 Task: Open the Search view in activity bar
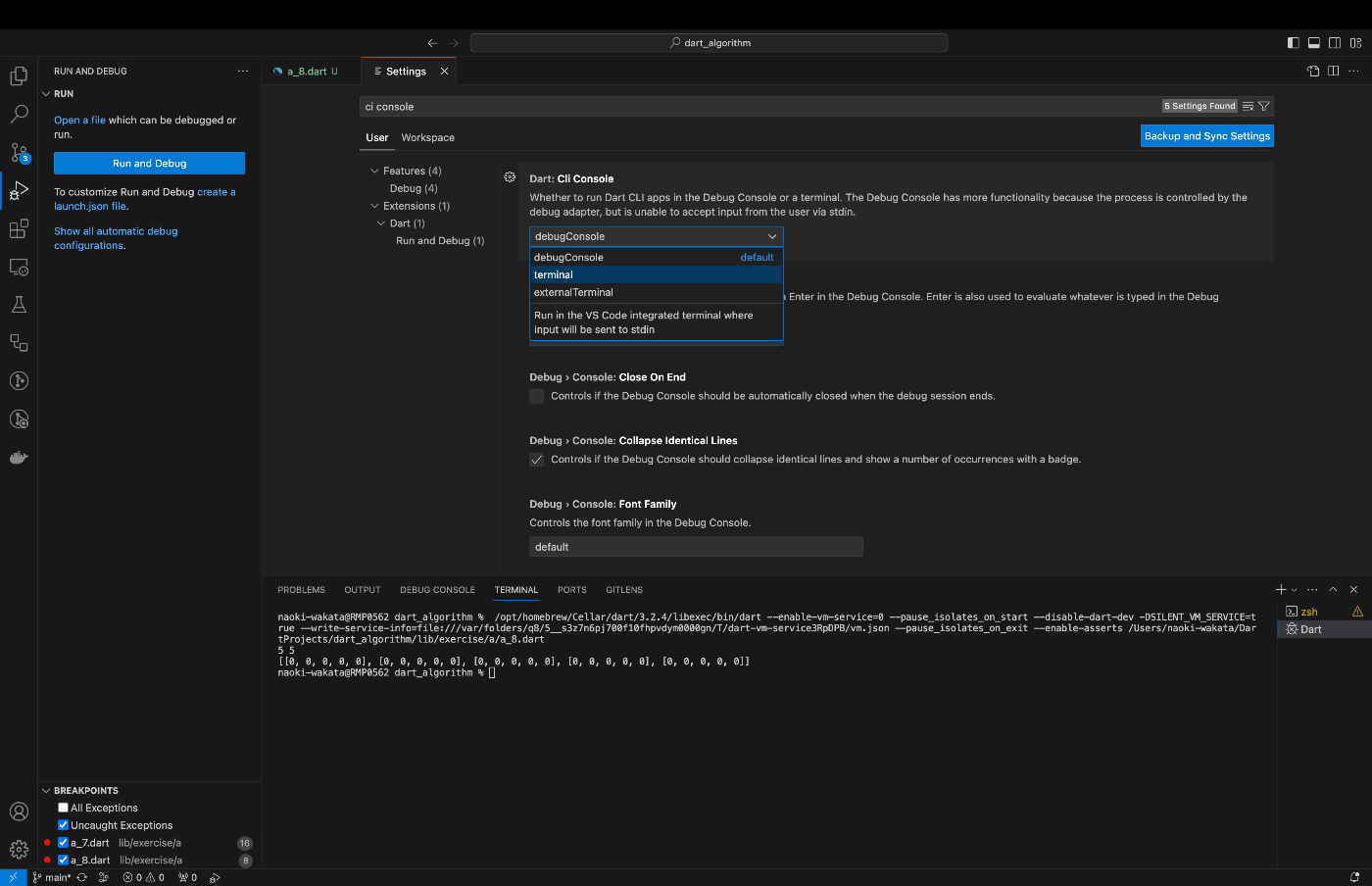[19, 114]
